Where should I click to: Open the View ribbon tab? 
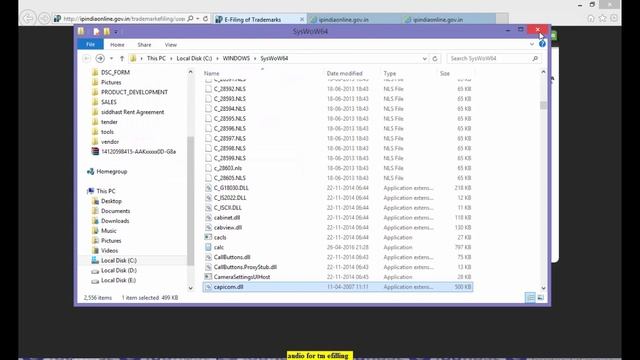point(171,45)
